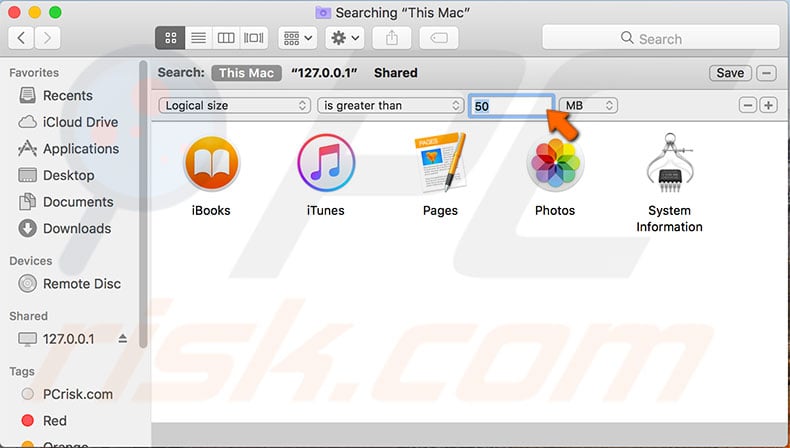This screenshot has width=790, height=448.
Task: Add a criteria row with plus button
Action: tap(768, 105)
